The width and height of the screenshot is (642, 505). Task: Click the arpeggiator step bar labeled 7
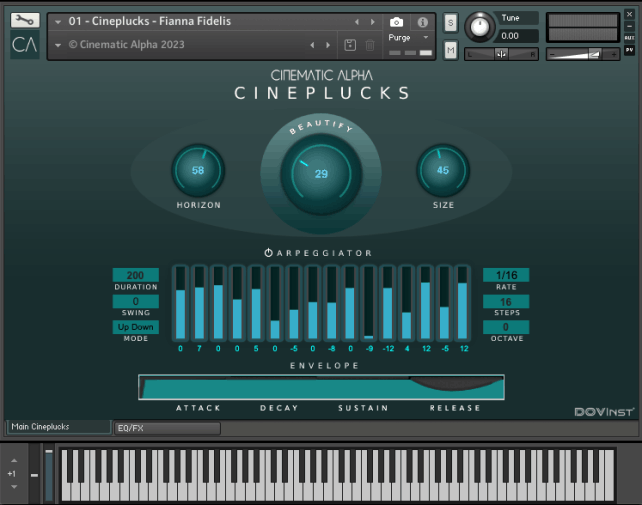(199, 303)
